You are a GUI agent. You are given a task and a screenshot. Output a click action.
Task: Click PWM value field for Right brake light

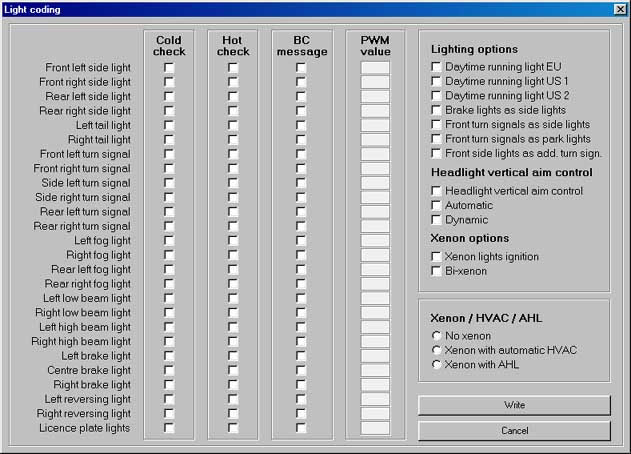[375, 385]
